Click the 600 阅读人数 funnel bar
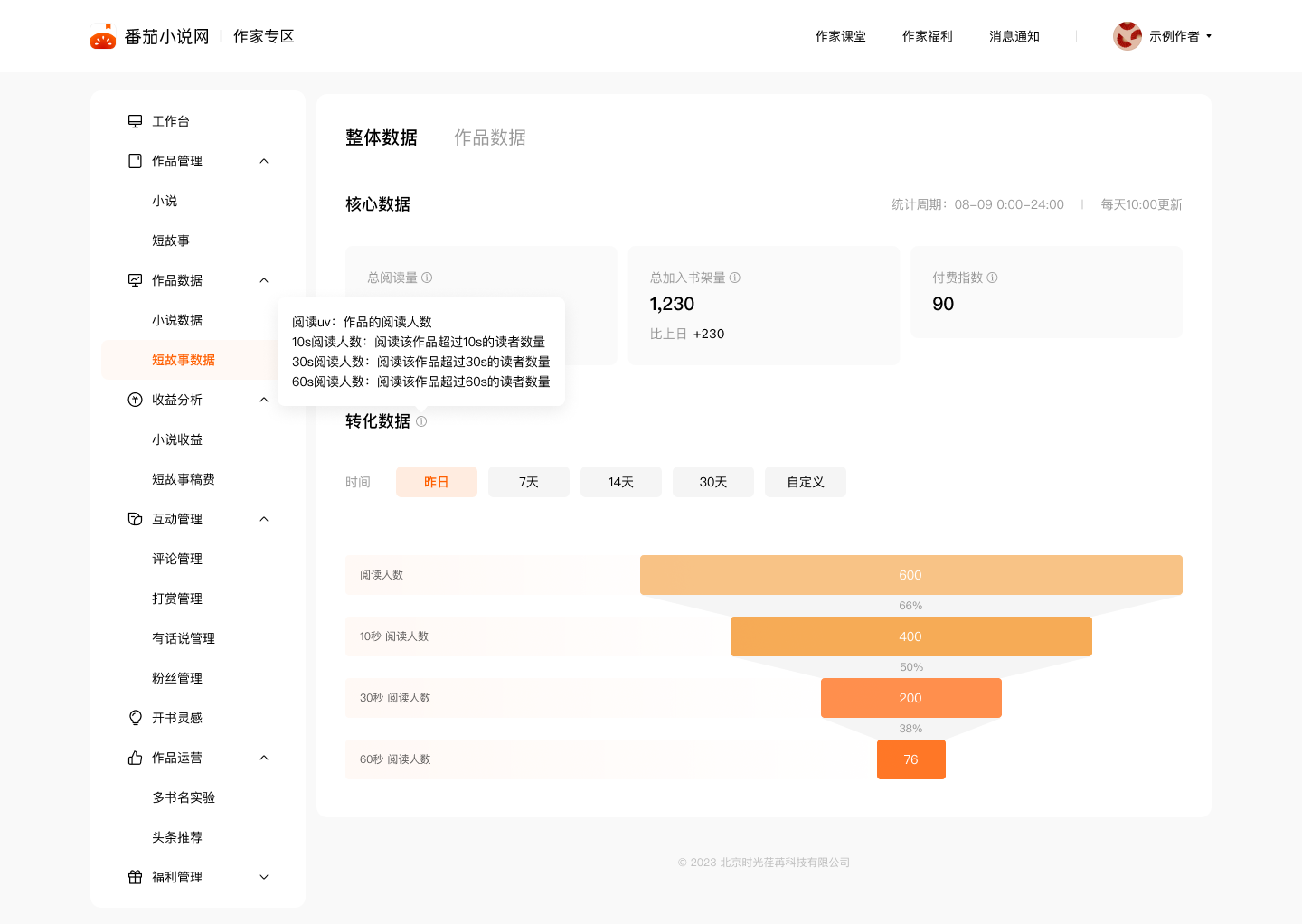Viewport: 1302px width, 924px height. [x=910, y=575]
